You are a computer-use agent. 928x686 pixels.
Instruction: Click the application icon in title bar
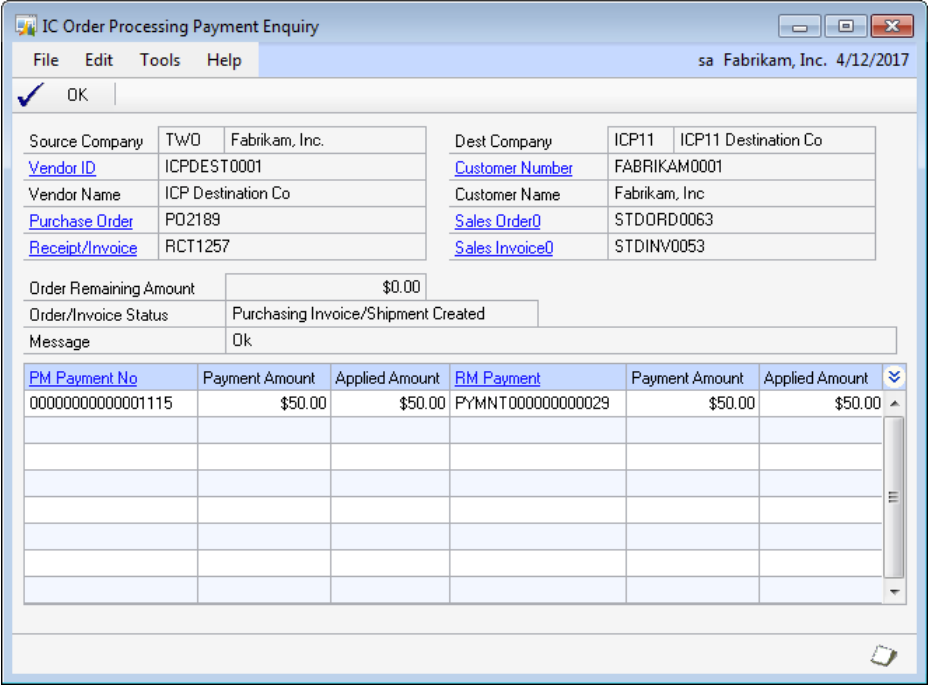[27, 27]
